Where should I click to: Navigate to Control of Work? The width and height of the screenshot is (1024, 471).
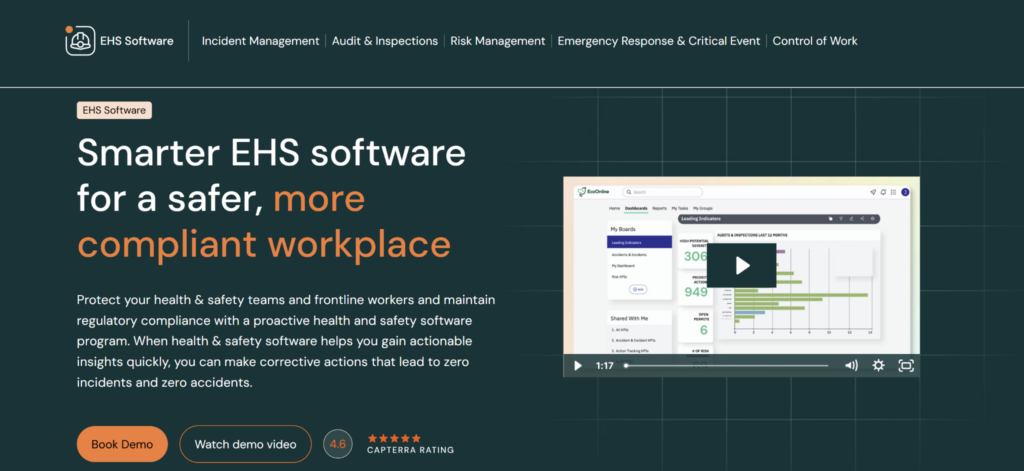click(x=815, y=41)
